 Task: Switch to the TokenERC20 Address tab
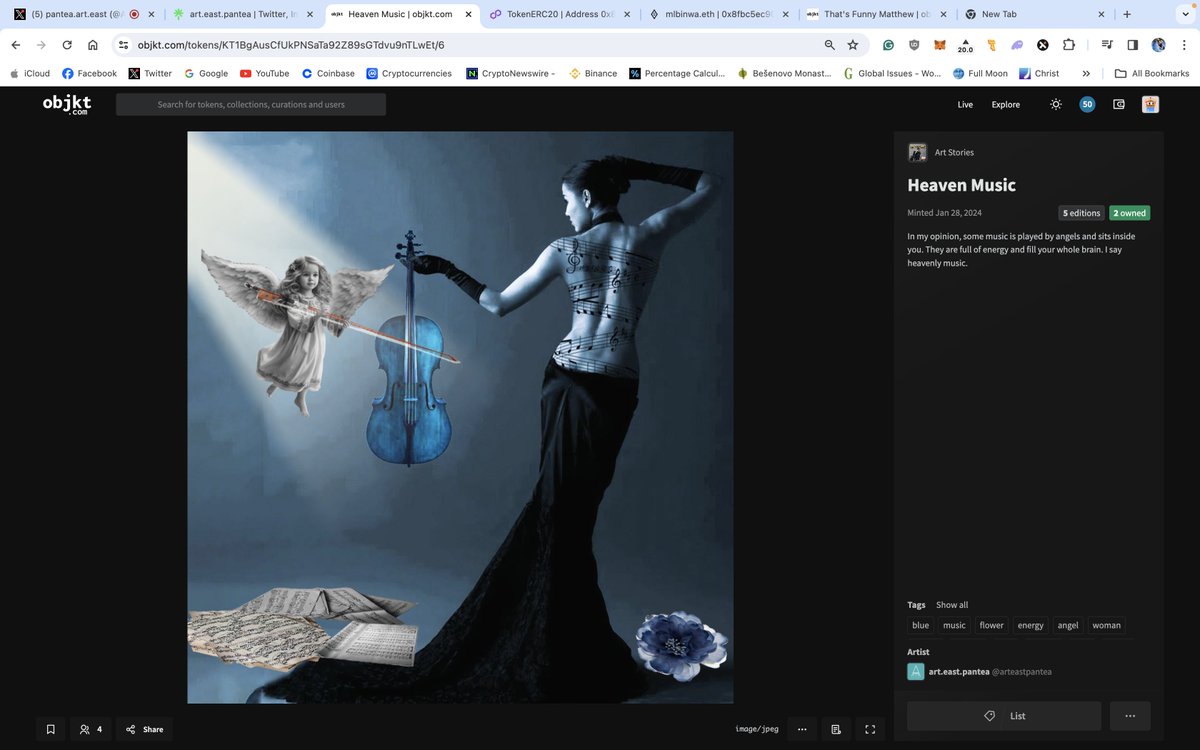(x=561, y=15)
